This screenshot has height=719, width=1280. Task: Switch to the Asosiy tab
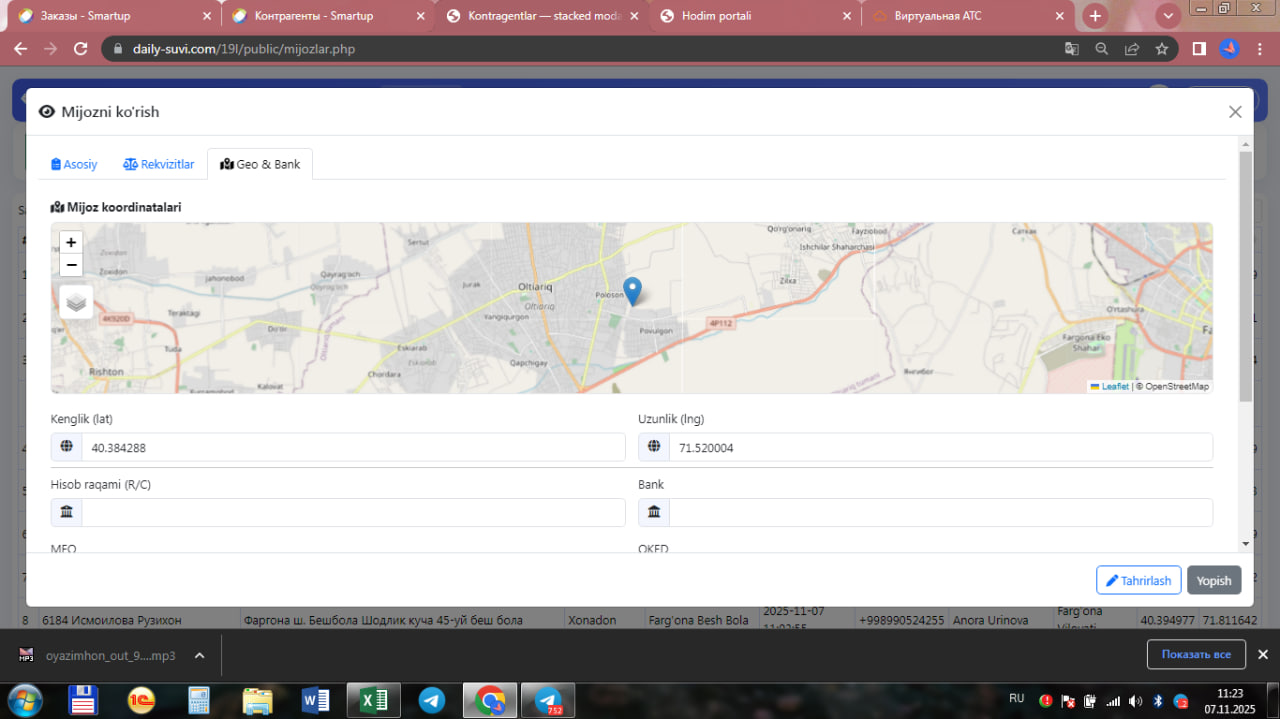[x=75, y=164]
